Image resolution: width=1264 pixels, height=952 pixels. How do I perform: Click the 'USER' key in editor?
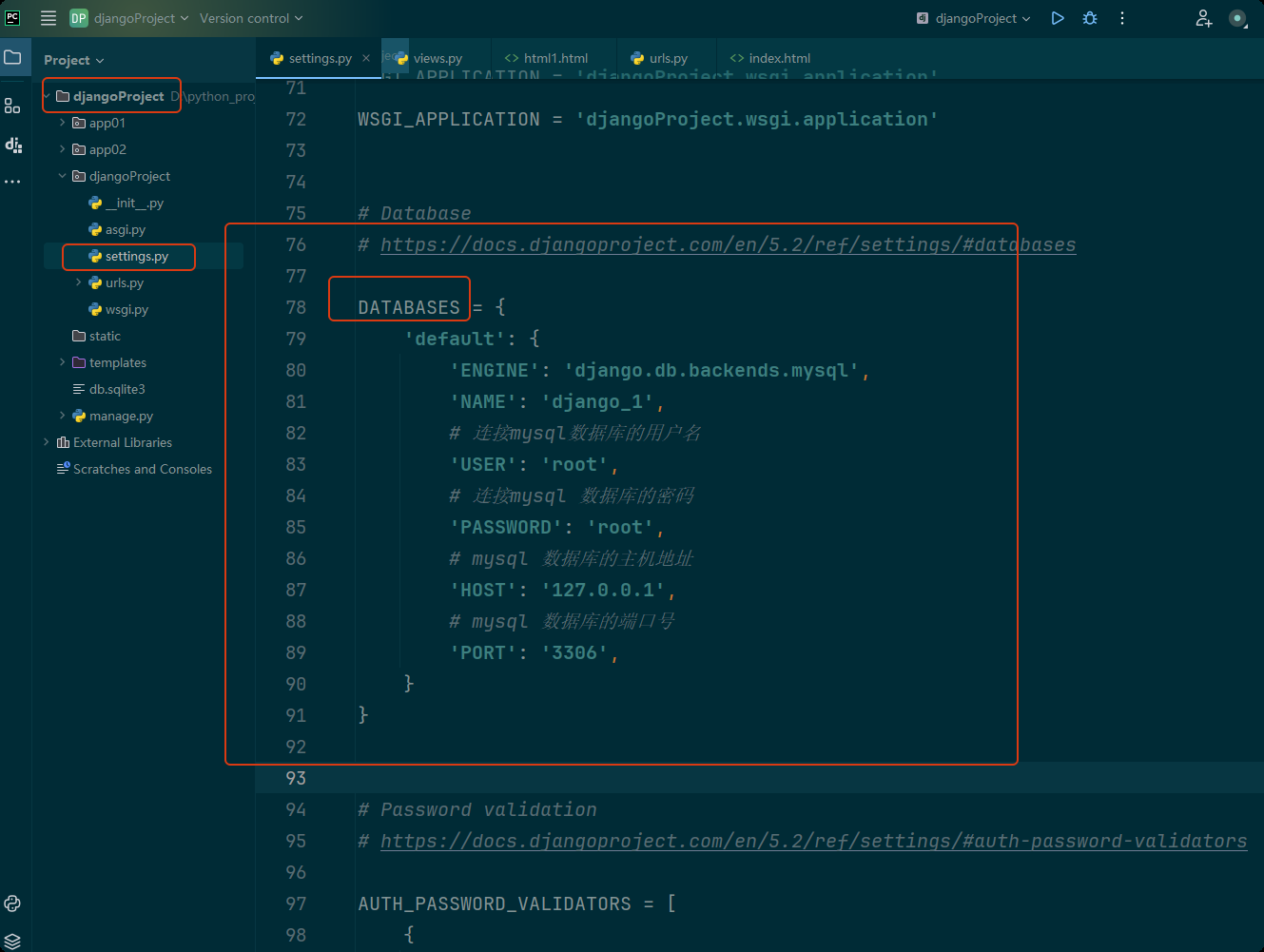point(483,464)
